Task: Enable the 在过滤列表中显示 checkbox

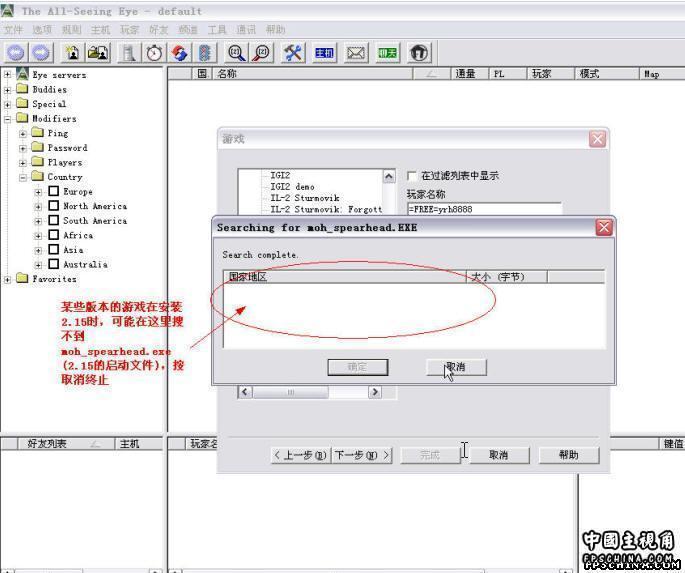Action: tap(411, 176)
